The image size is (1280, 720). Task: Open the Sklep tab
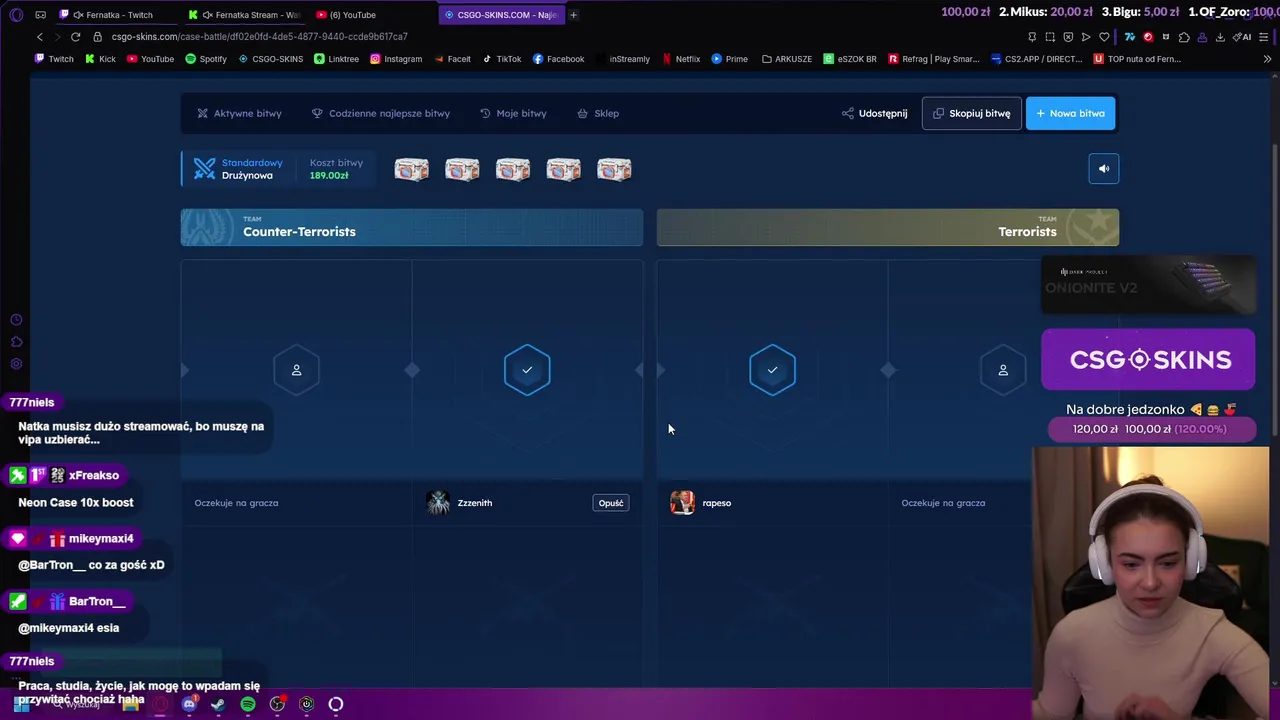[x=598, y=113]
